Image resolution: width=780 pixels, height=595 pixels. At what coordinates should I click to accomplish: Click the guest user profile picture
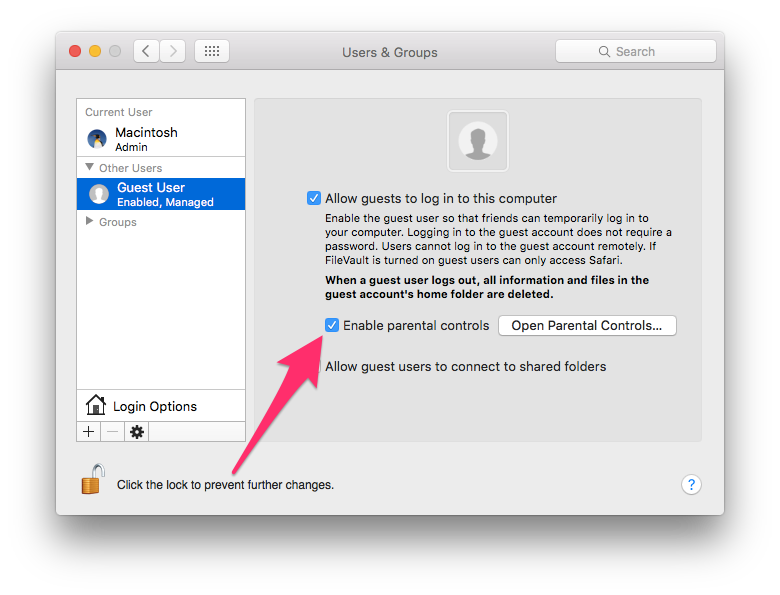click(478, 141)
